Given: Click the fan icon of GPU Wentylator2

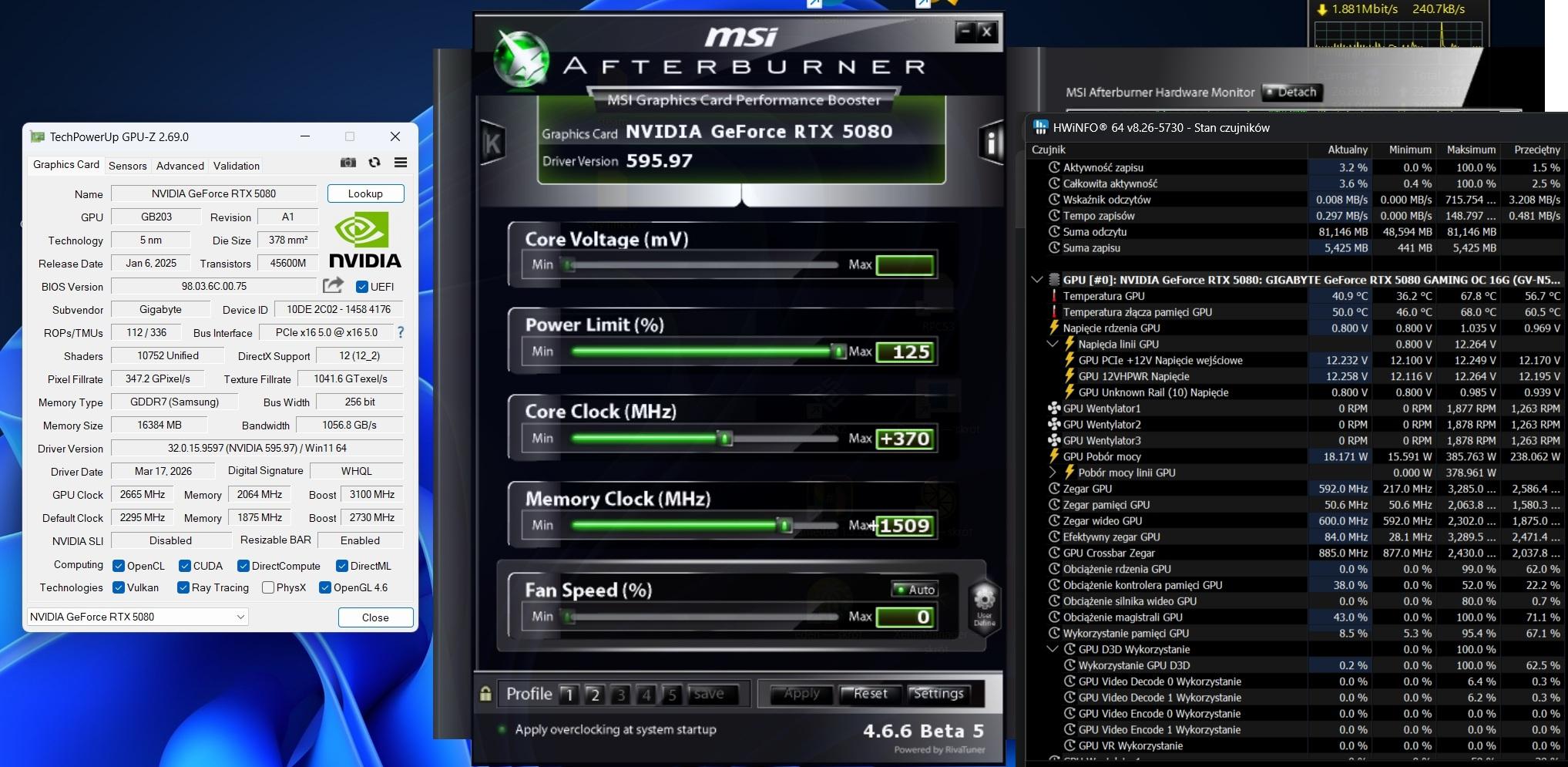Looking at the screenshot, I should [x=1054, y=425].
